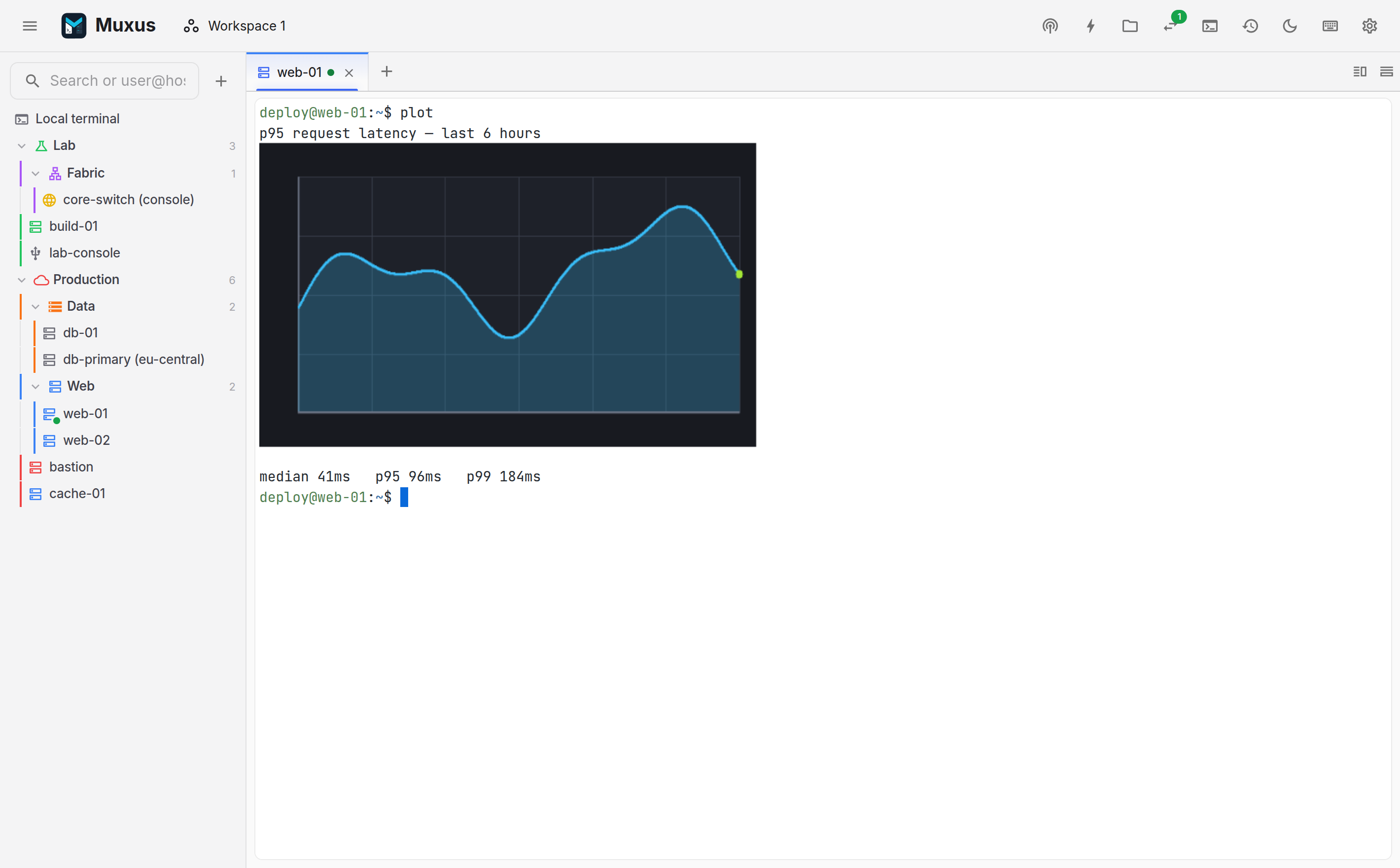This screenshot has height=868, width=1400.
Task: Connect to build-01
Action: click(73, 226)
